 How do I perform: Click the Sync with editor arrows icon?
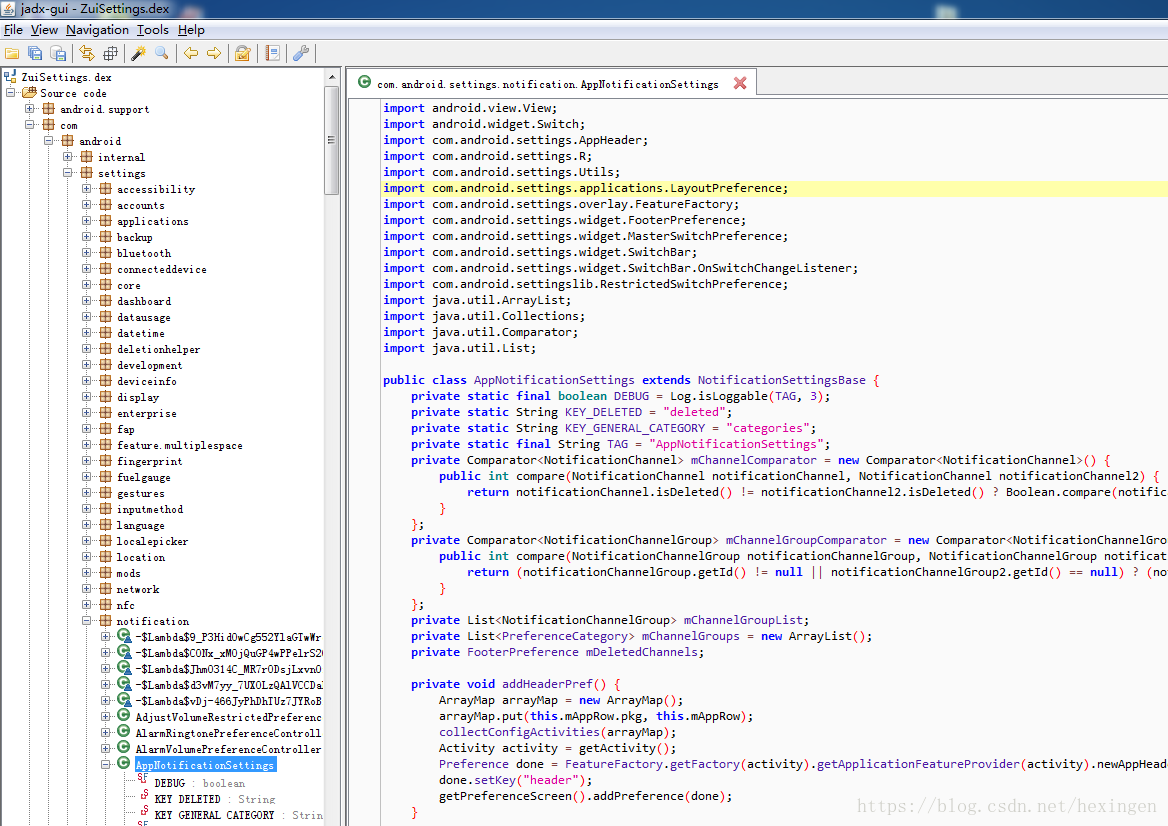tap(87, 53)
